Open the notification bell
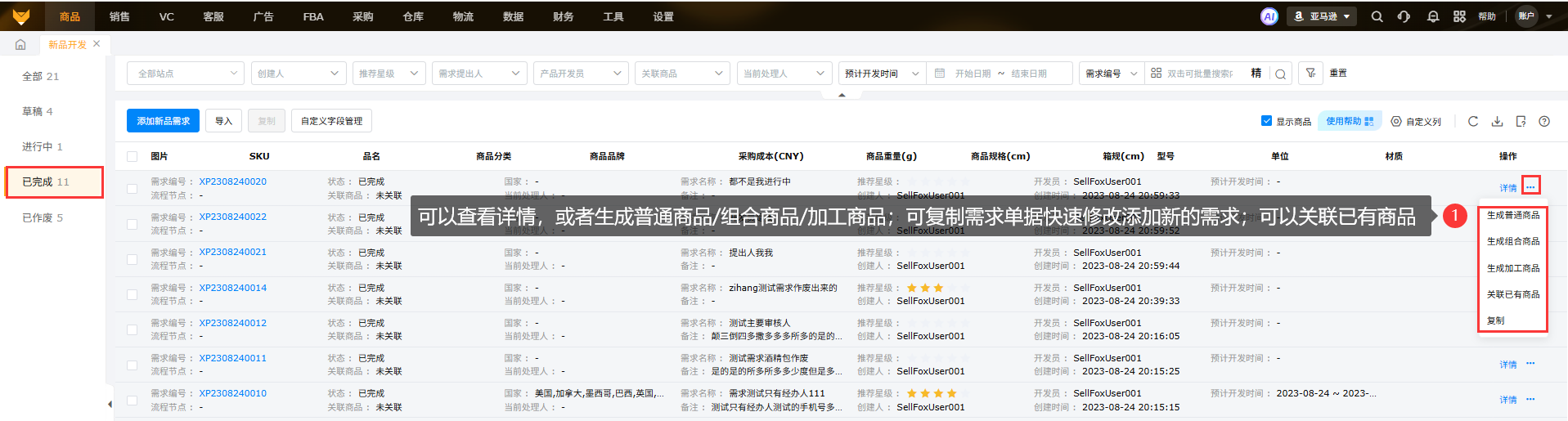Image resolution: width=1568 pixels, height=421 pixels. click(x=1432, y=16)
